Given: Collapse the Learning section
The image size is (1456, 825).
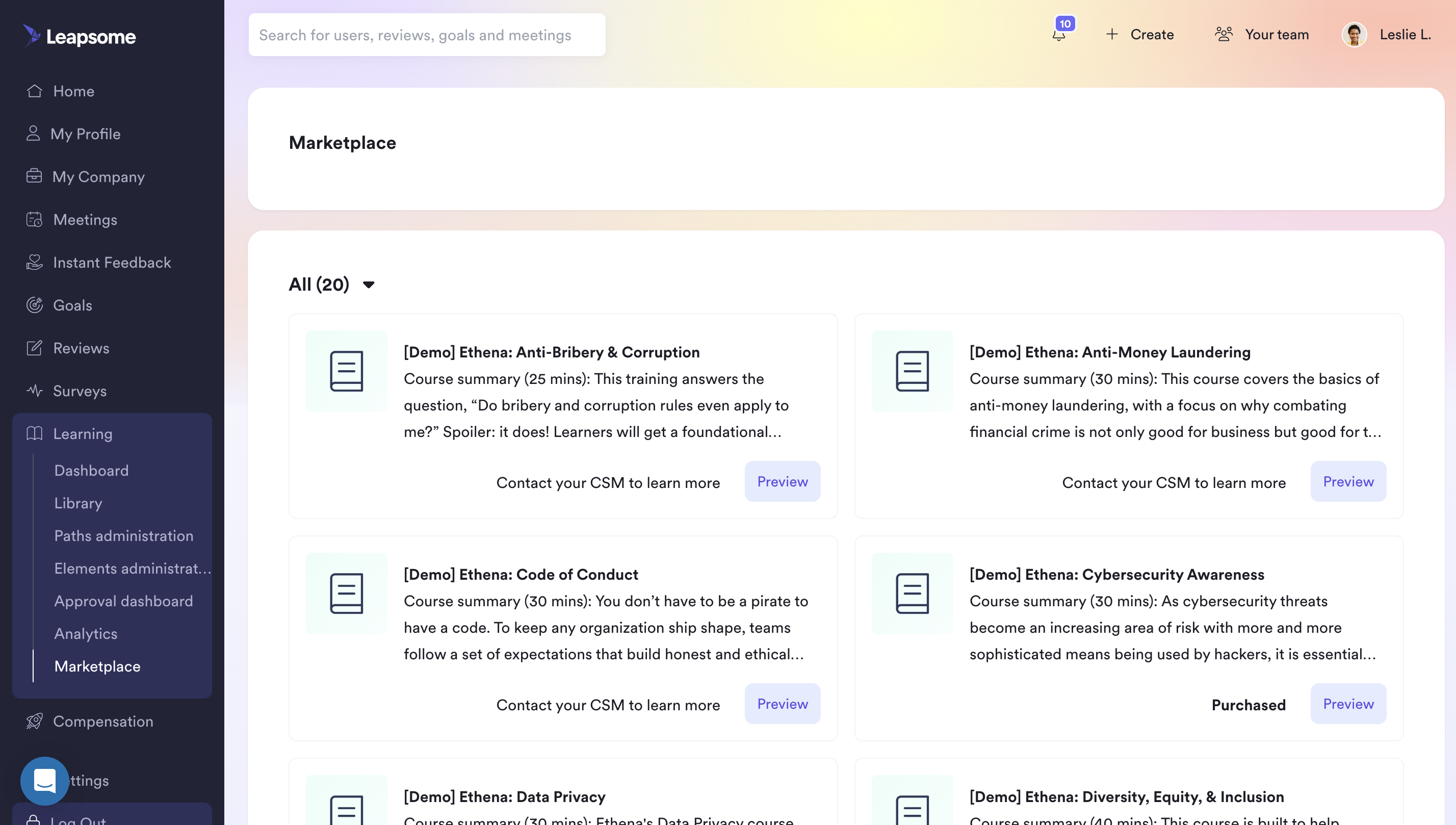Looking at the screenshot, I should (x=83, y=433).
